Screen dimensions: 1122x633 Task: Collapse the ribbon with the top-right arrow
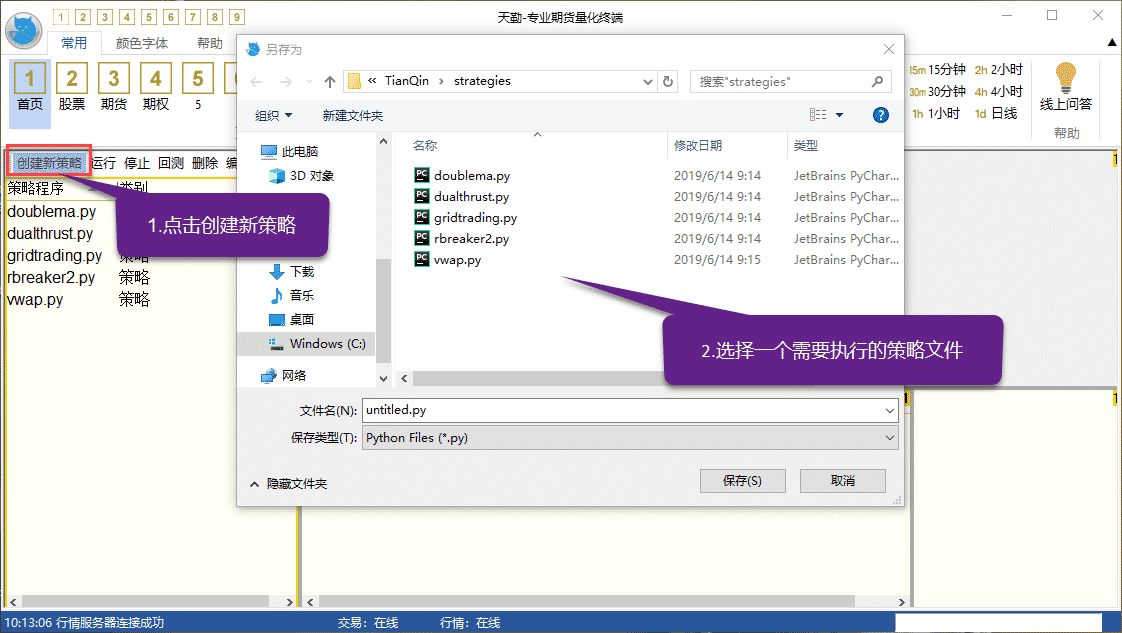click(x=1110, y=42)
